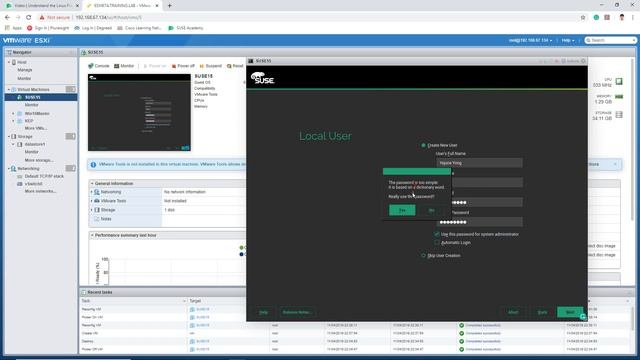Enable the Automatic Login checkbox
This screenshot has width=640, height=360.
click(x=437, y=242)
